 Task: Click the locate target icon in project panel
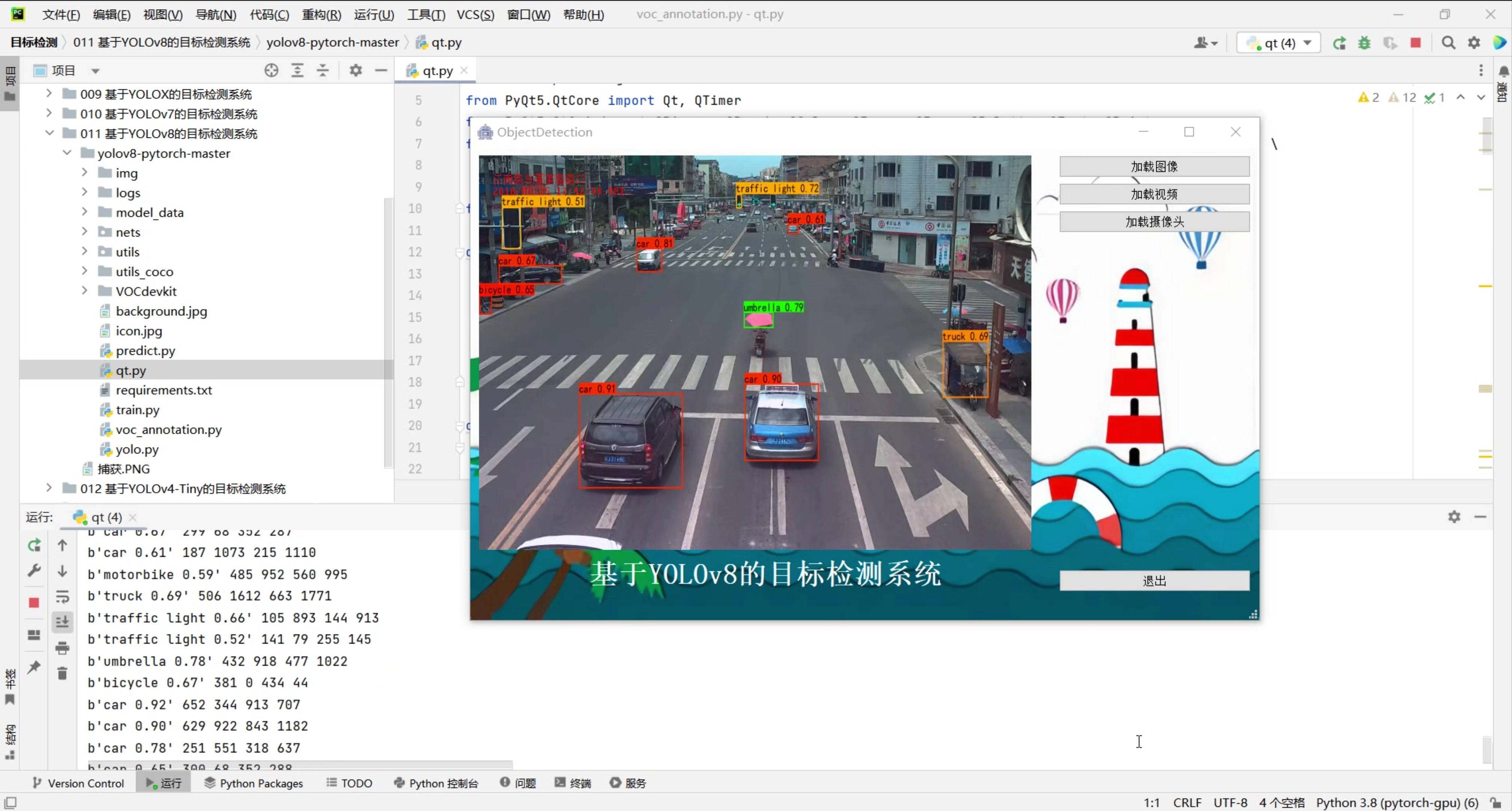coord(270,71)
